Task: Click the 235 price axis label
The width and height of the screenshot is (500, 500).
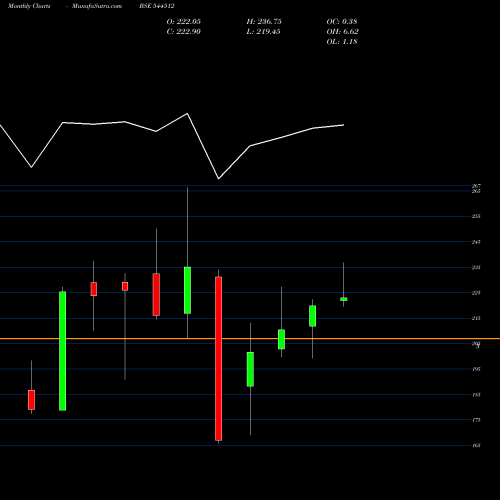Action: pyautogui.click(x=476, y=267)
